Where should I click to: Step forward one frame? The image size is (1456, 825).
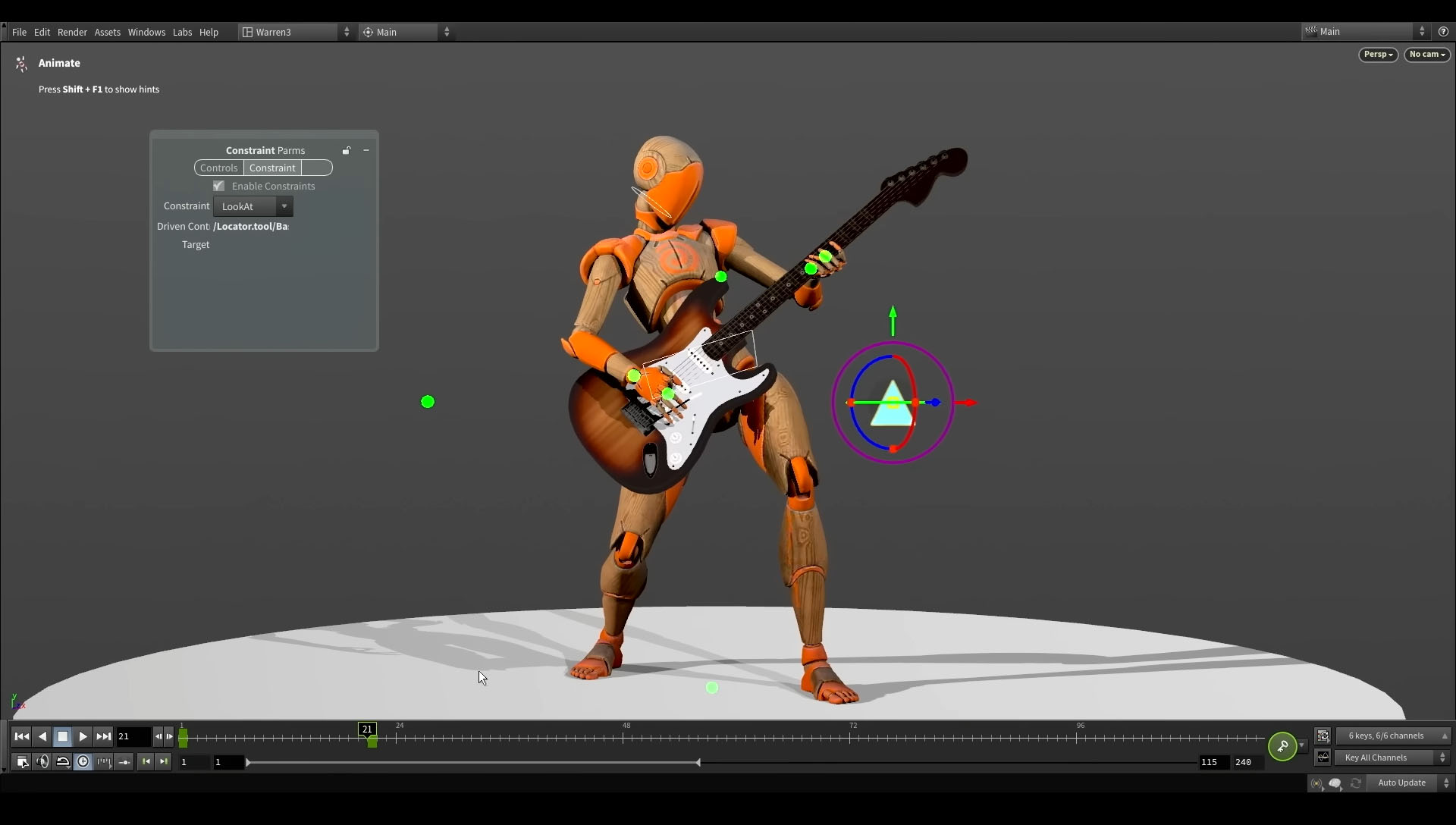[169, 736]
